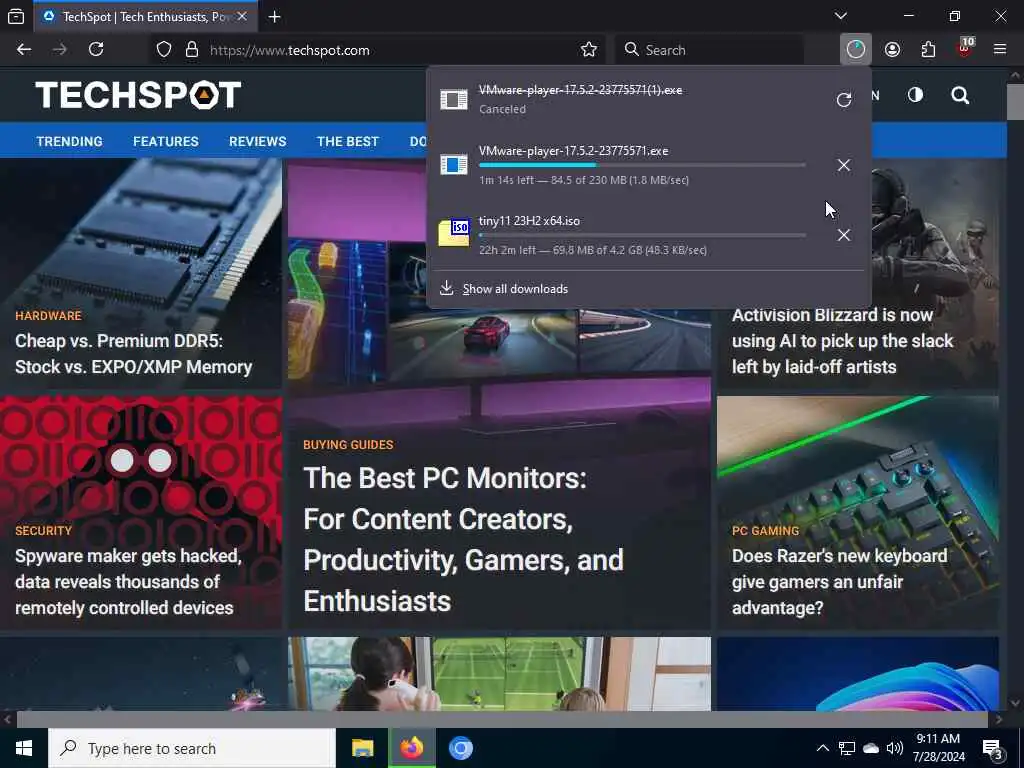Bookmark this page with the star icon
Viewport: 1024px width, 768px height.
pos(588,50)
